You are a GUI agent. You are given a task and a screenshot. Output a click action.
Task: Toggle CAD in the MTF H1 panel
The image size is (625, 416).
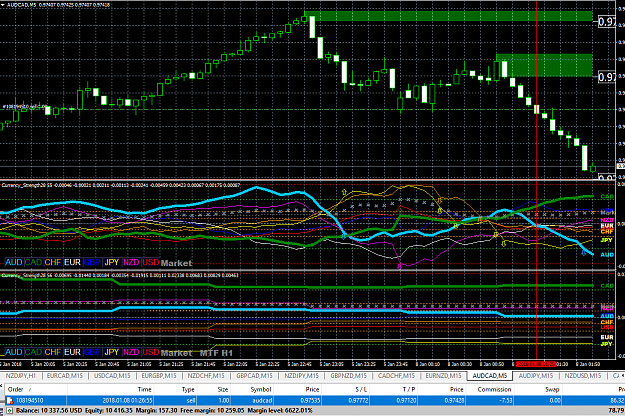(33, 352)
